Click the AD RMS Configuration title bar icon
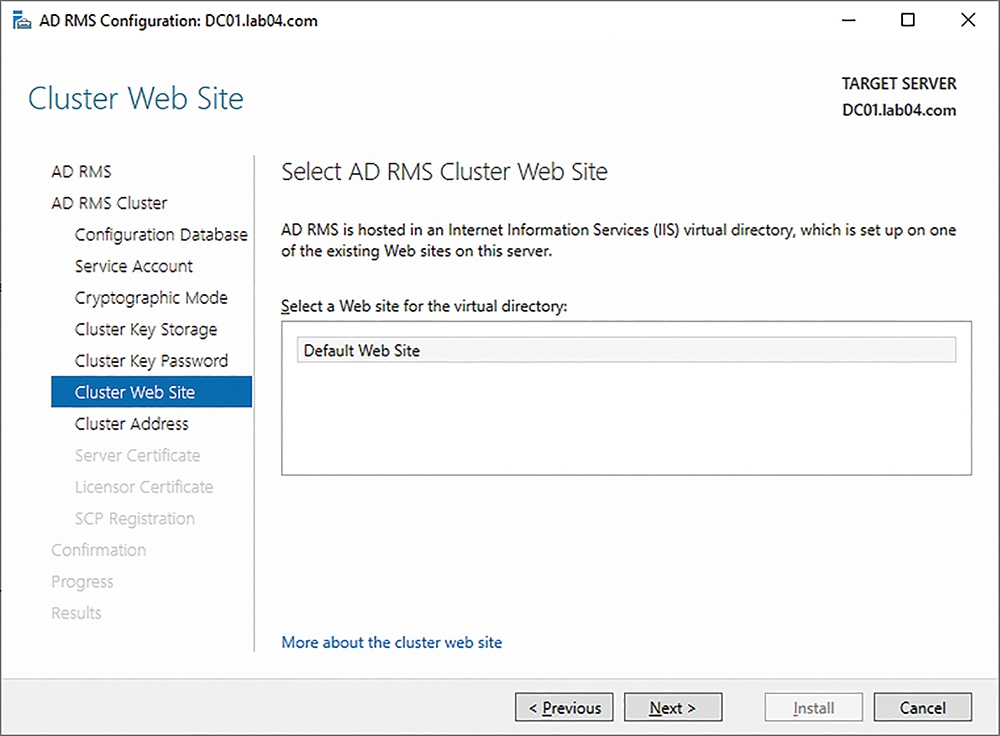The width and height of the screenshot is (1000, 736). [x=22, y=20]
